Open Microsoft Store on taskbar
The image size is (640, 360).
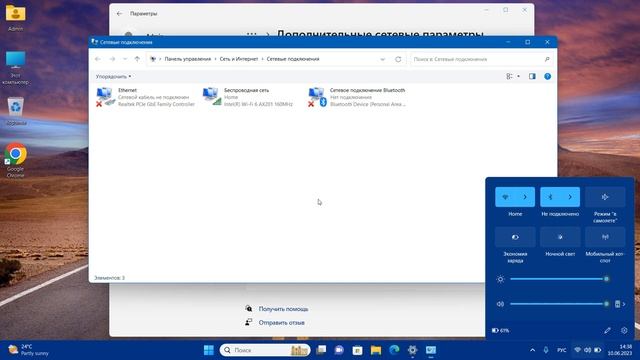[358, 350]
